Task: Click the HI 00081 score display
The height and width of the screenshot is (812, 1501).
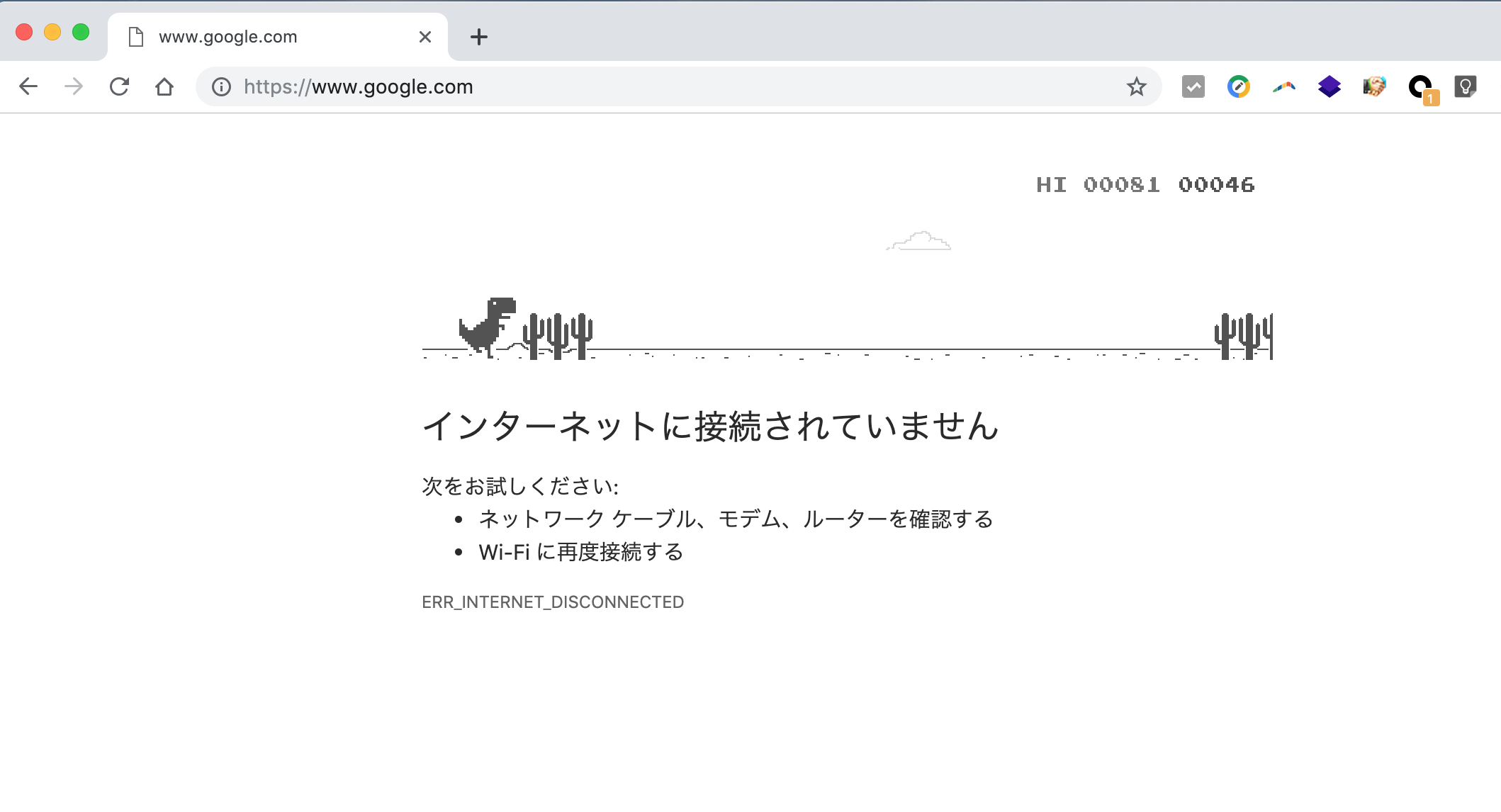Action: [x=1098, y=185]
